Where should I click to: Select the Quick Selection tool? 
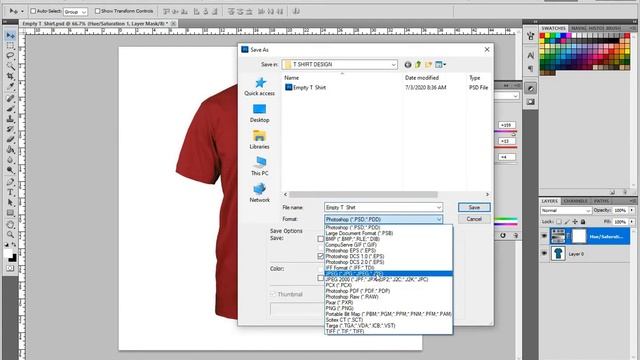(x=10, y=66)
